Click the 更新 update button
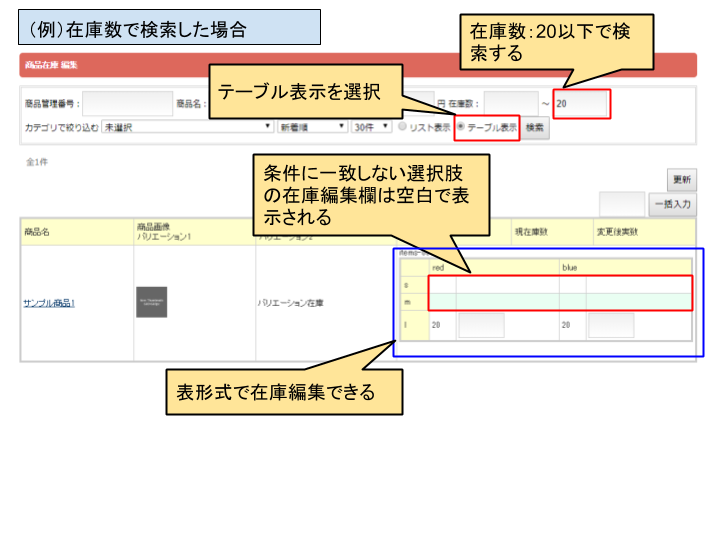The height and width of the screenshot is (540, 720). 682,180
